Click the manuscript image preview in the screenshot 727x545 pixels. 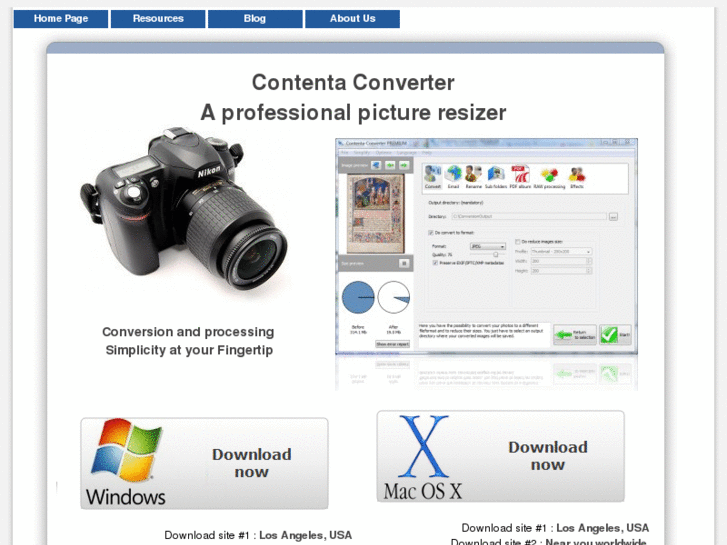coord(376,213)
